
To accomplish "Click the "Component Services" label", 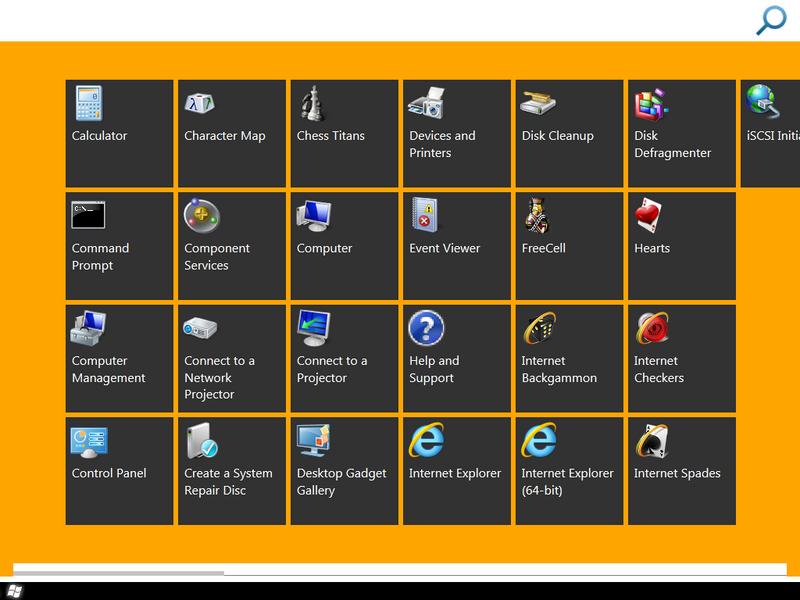I will click(217, 257).
